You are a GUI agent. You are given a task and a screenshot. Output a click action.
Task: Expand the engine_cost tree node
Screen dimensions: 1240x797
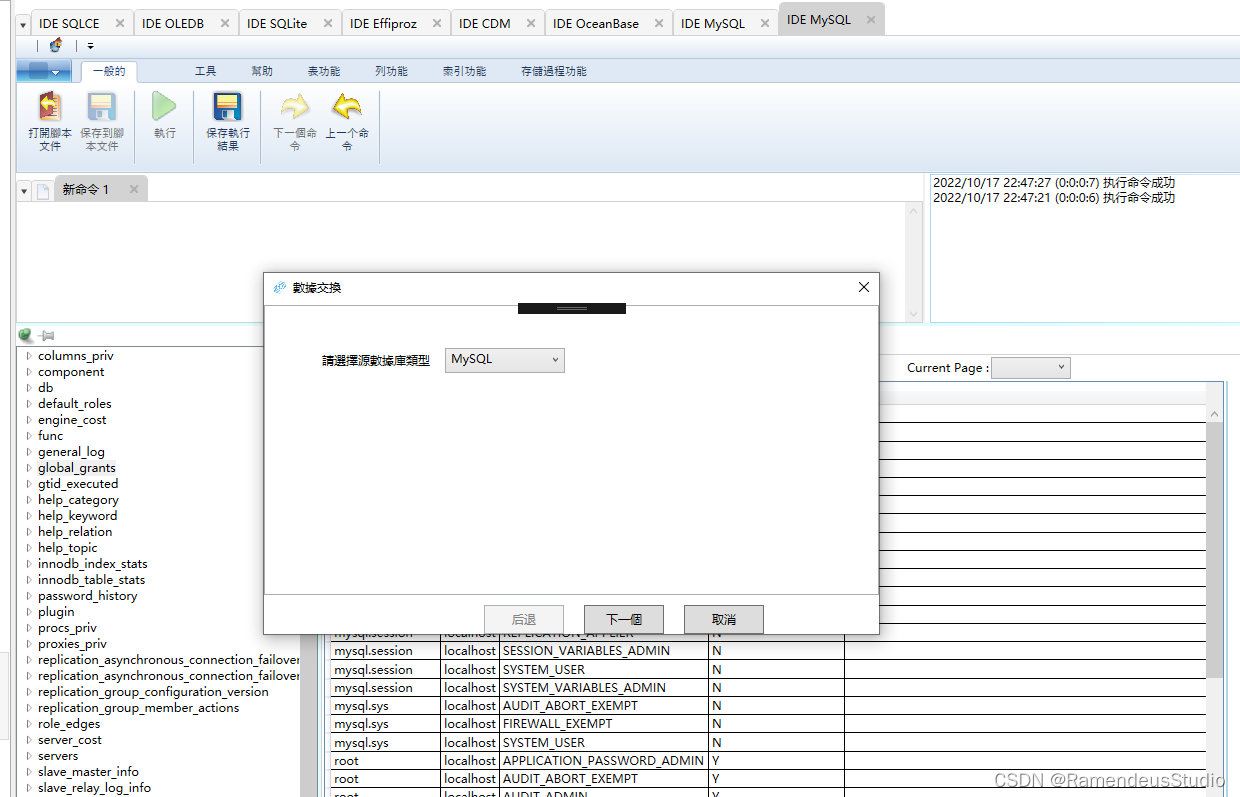point(29,420)
